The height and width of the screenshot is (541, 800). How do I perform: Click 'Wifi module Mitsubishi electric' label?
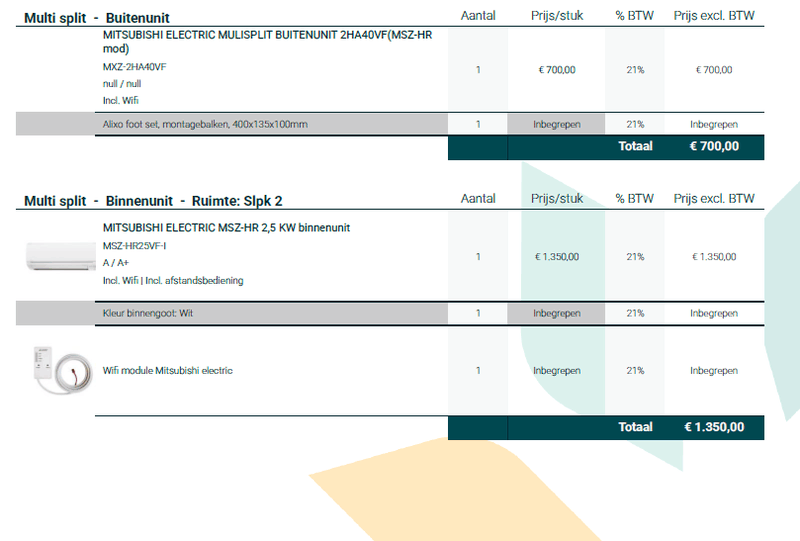click(167, 371)
